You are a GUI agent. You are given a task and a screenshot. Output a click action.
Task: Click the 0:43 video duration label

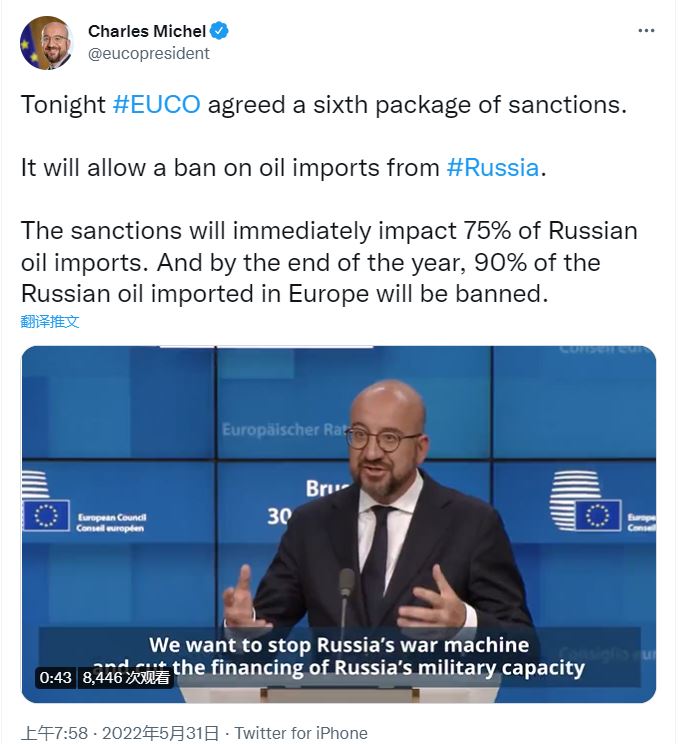[55, 677]
